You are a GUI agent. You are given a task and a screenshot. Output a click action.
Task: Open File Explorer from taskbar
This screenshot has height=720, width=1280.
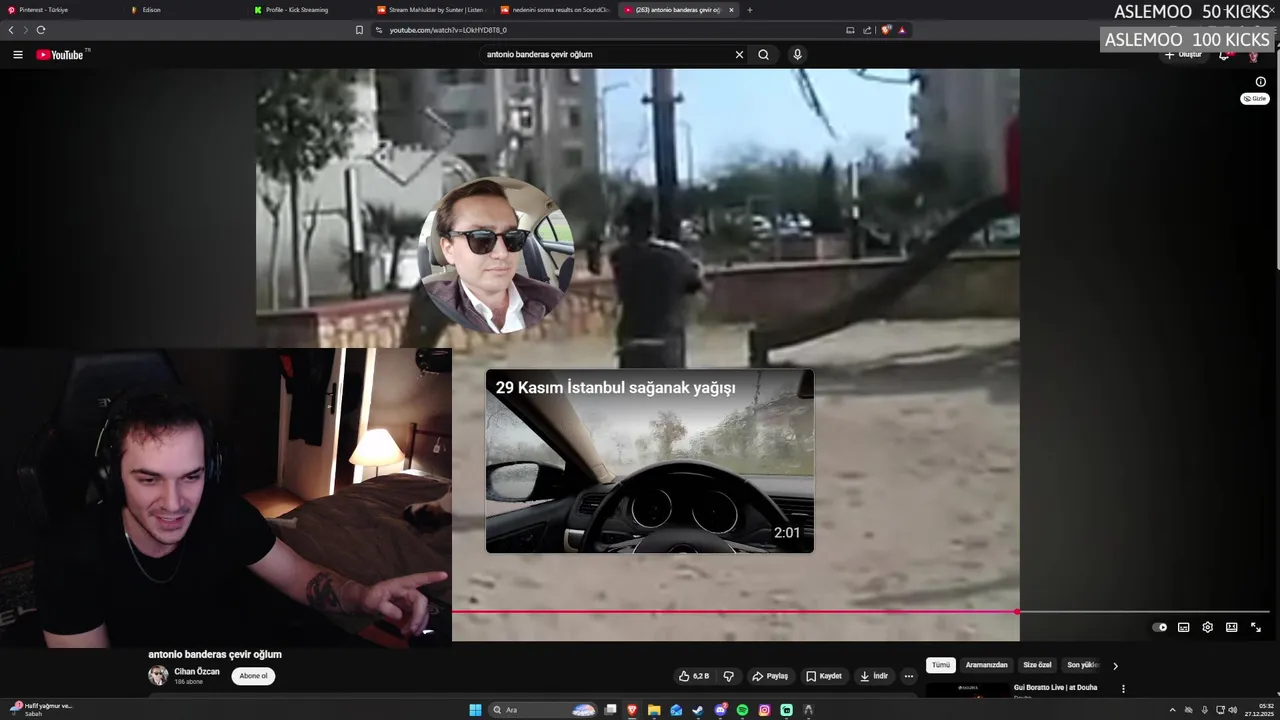point(654,710)
